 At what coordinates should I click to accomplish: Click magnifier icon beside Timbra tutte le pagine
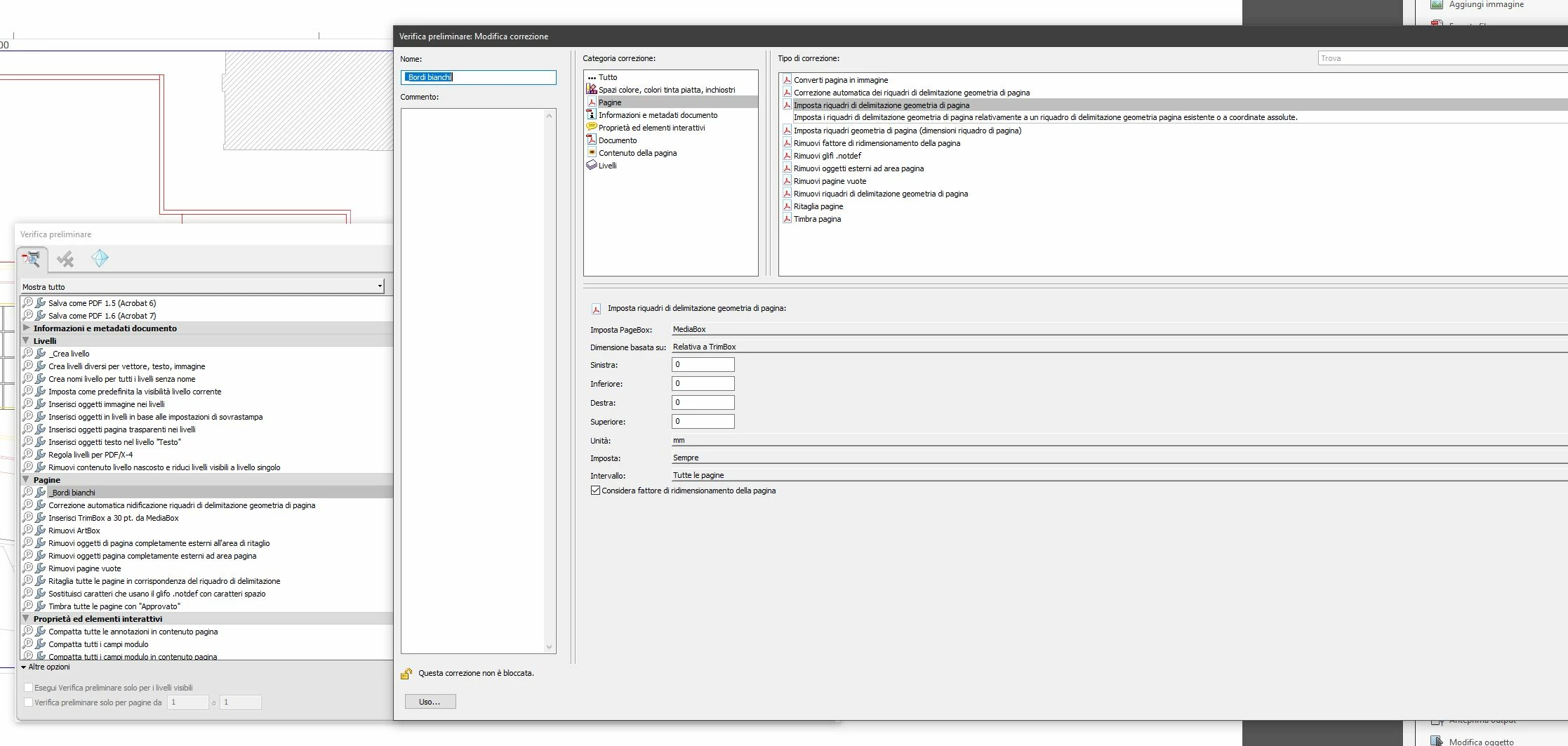[x=27, y=606]
